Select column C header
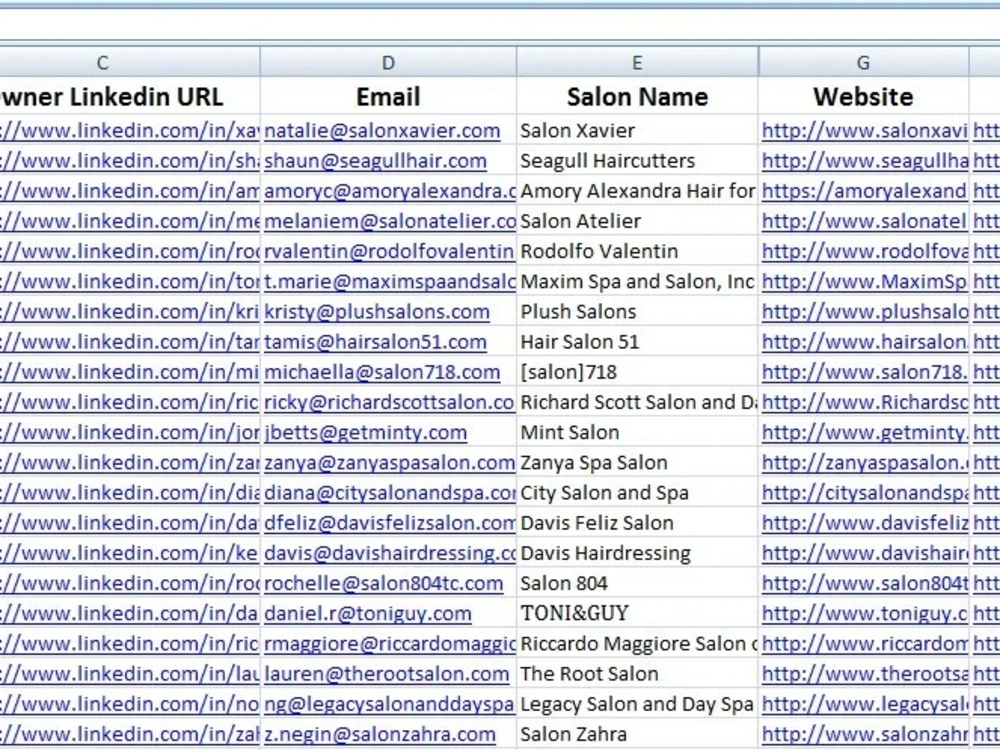This screenshot has width=1000, height=750. tap(129, 62)
